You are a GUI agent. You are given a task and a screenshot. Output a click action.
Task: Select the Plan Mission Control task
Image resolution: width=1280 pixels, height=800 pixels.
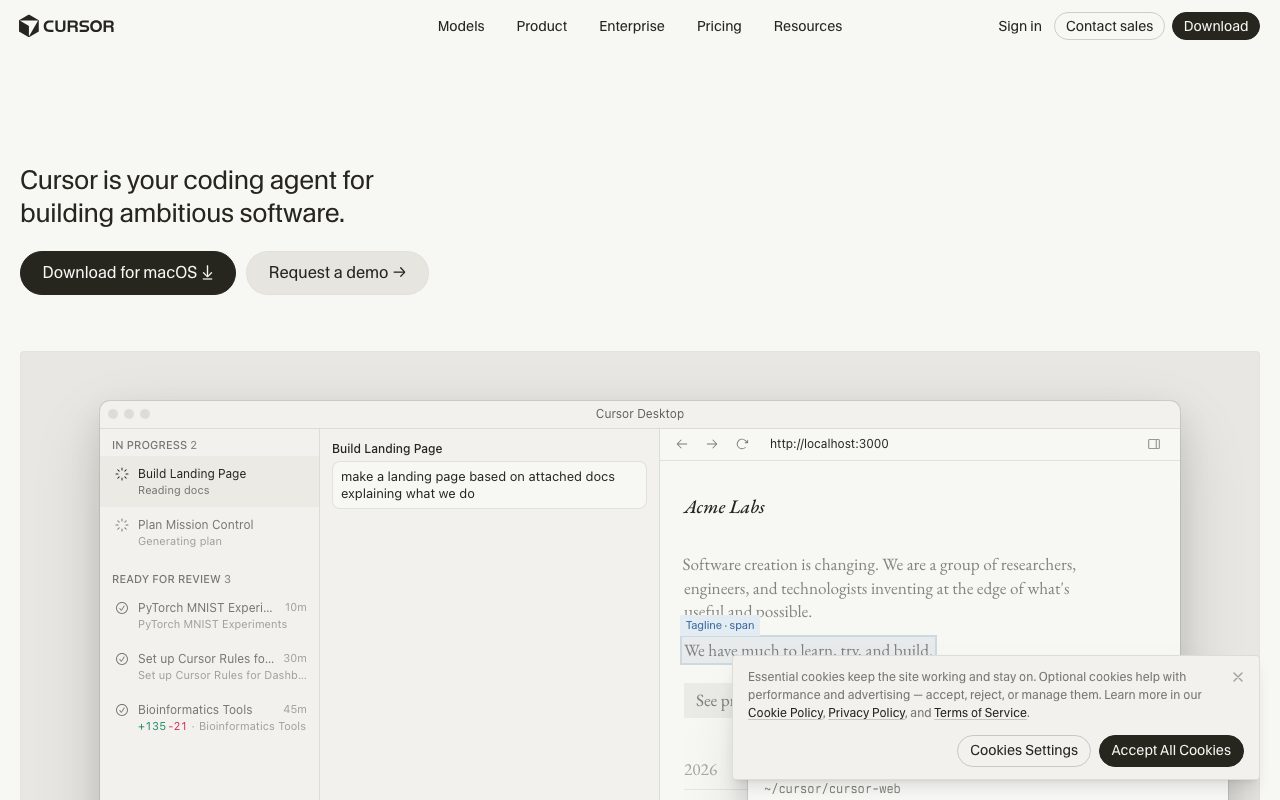tap(210, 532)
